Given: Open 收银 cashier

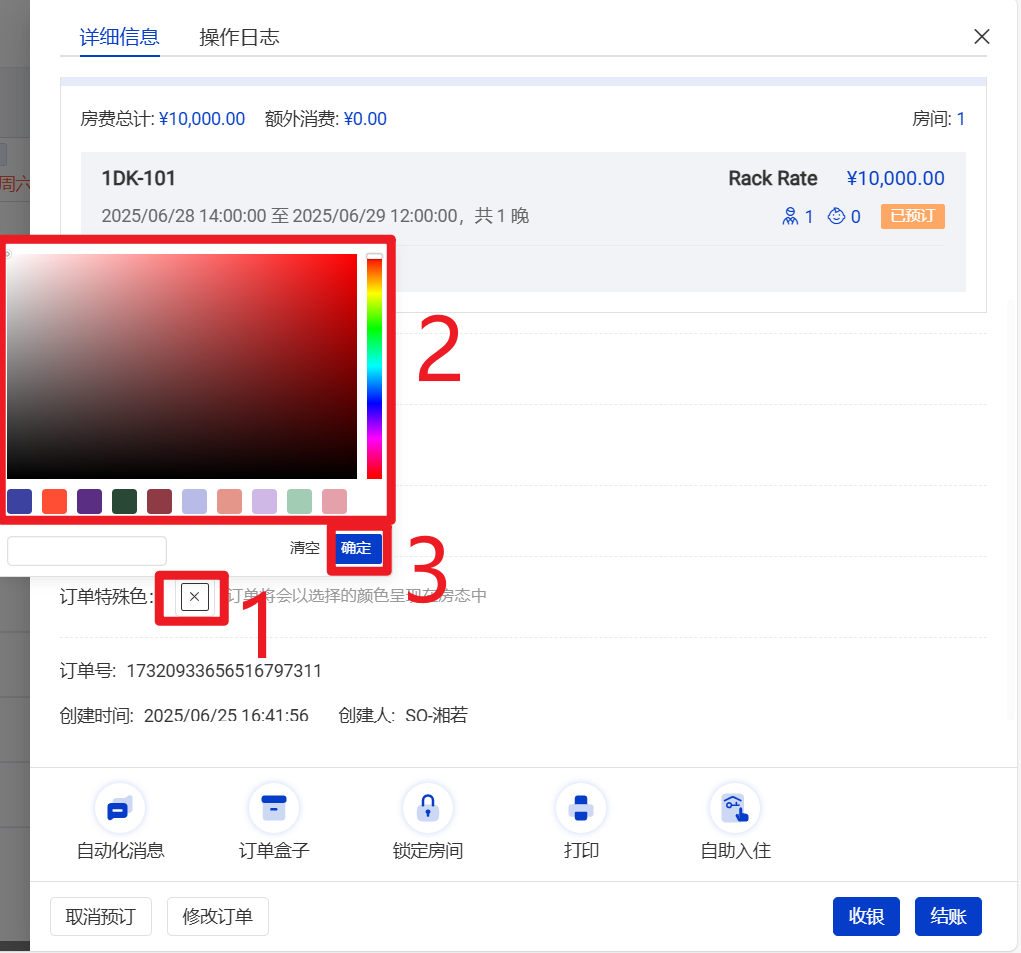Looking at the screenshot, I should point(866,916).
